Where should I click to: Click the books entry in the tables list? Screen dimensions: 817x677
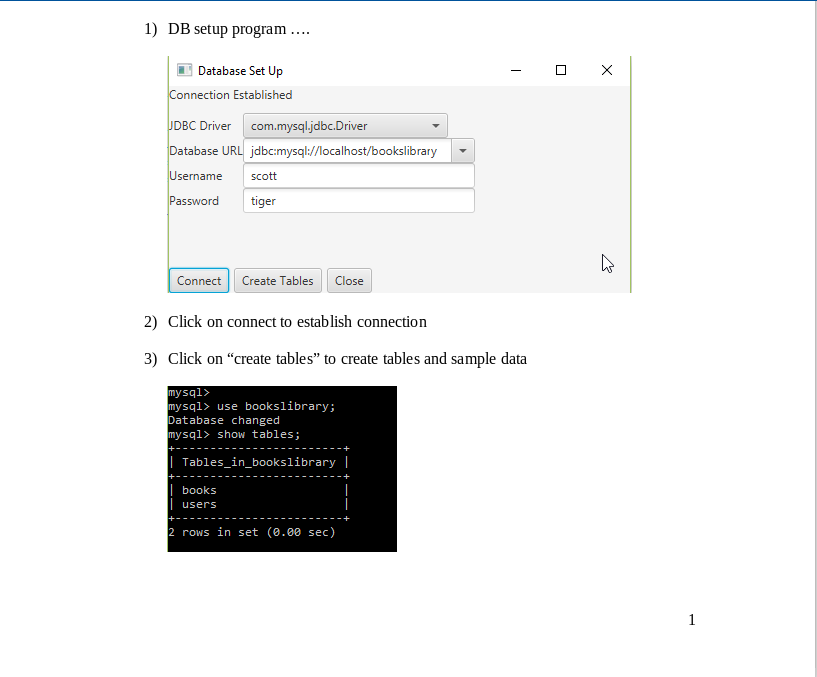[199, 490]
